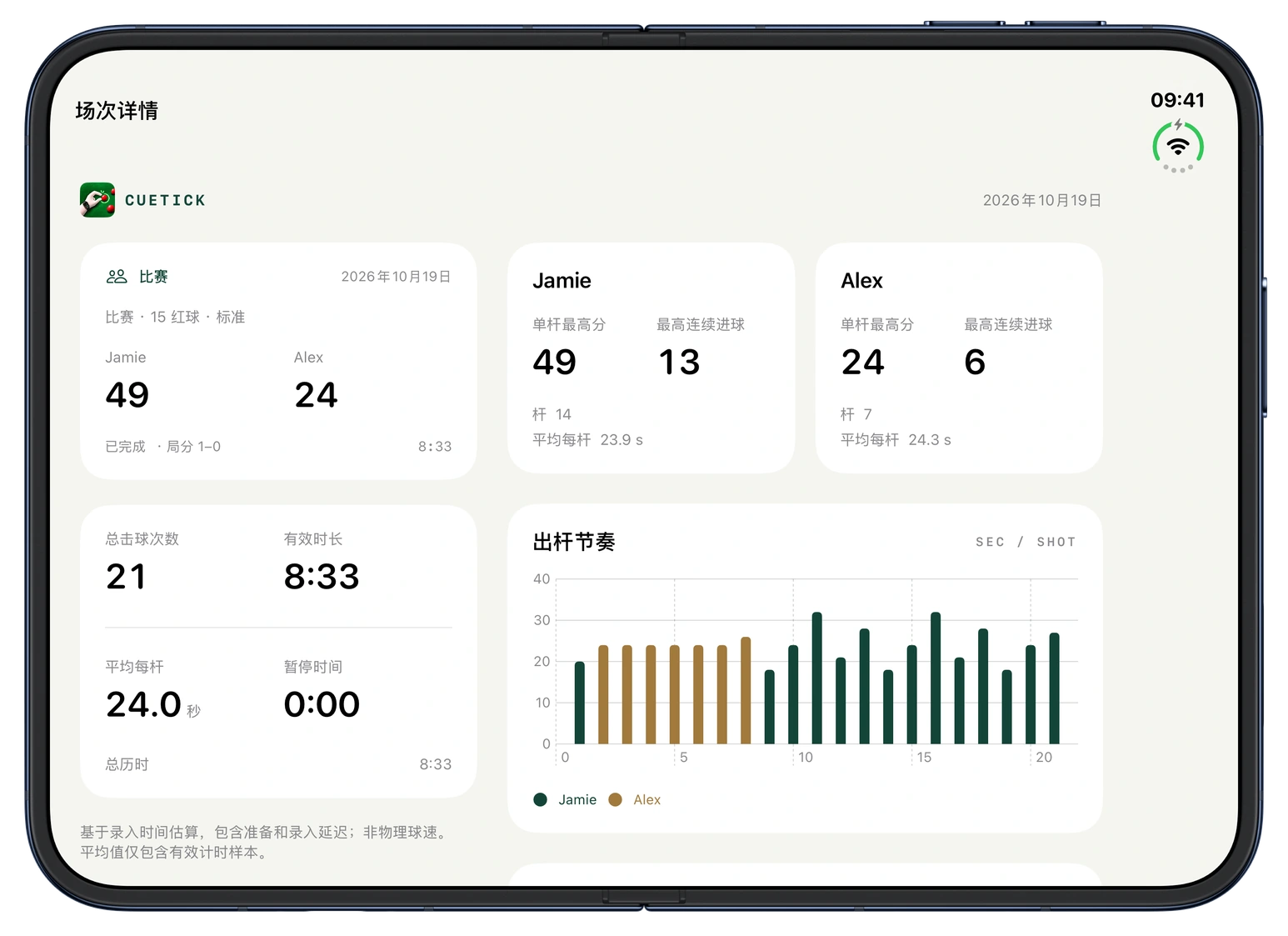The image size is (1288, 936).
Task: Tap the 平均每杆 value 24.0 秒
Action: 153,705
